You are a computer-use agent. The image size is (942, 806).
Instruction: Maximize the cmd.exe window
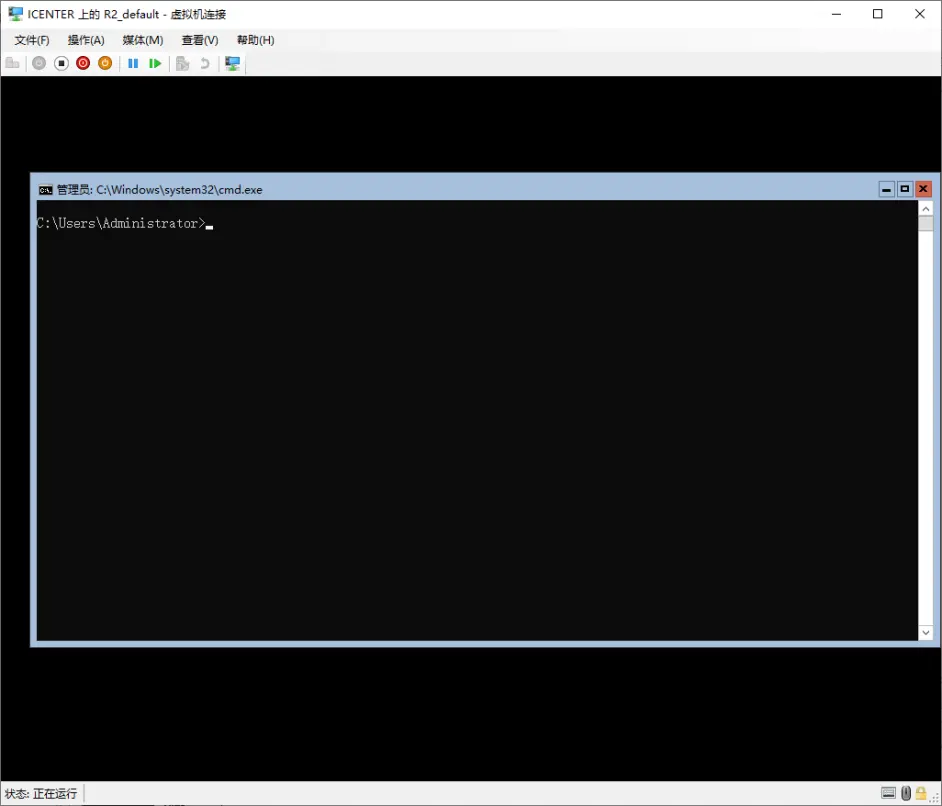905,189
